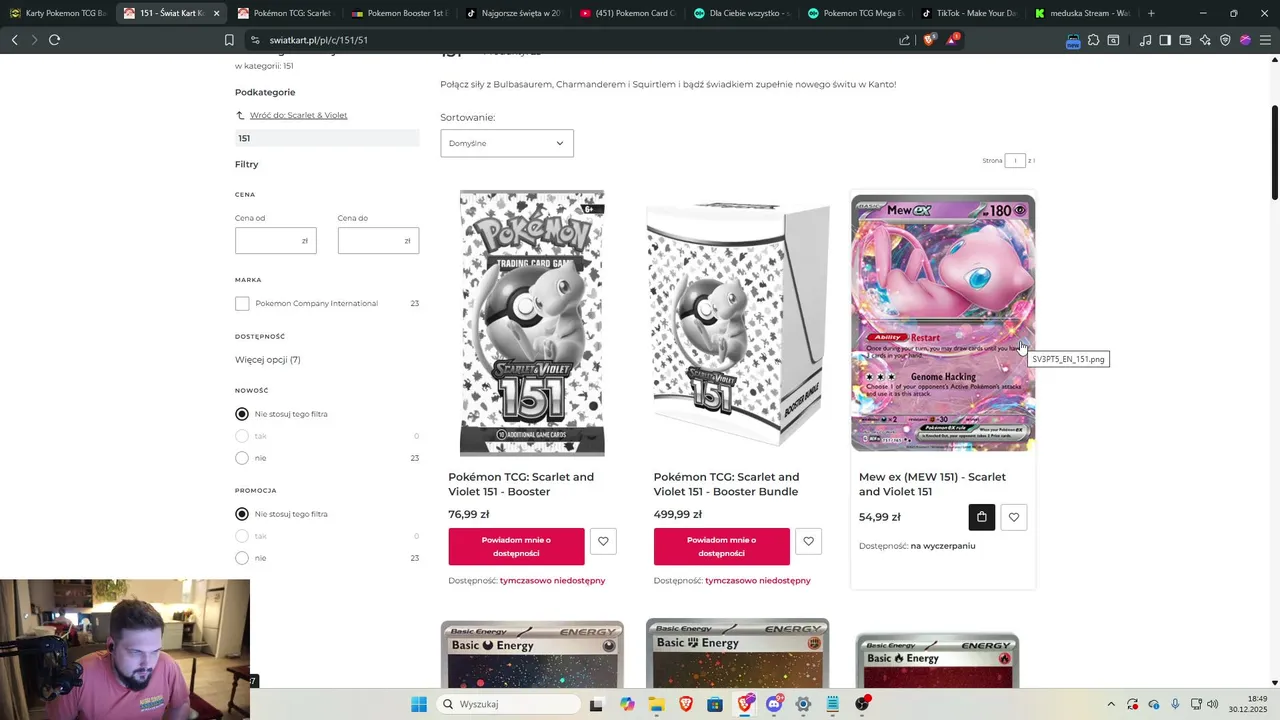Expand 'Więcej opcji (7)' availability filter
Screen dimensions: 1280x720
tap(268, 360)
